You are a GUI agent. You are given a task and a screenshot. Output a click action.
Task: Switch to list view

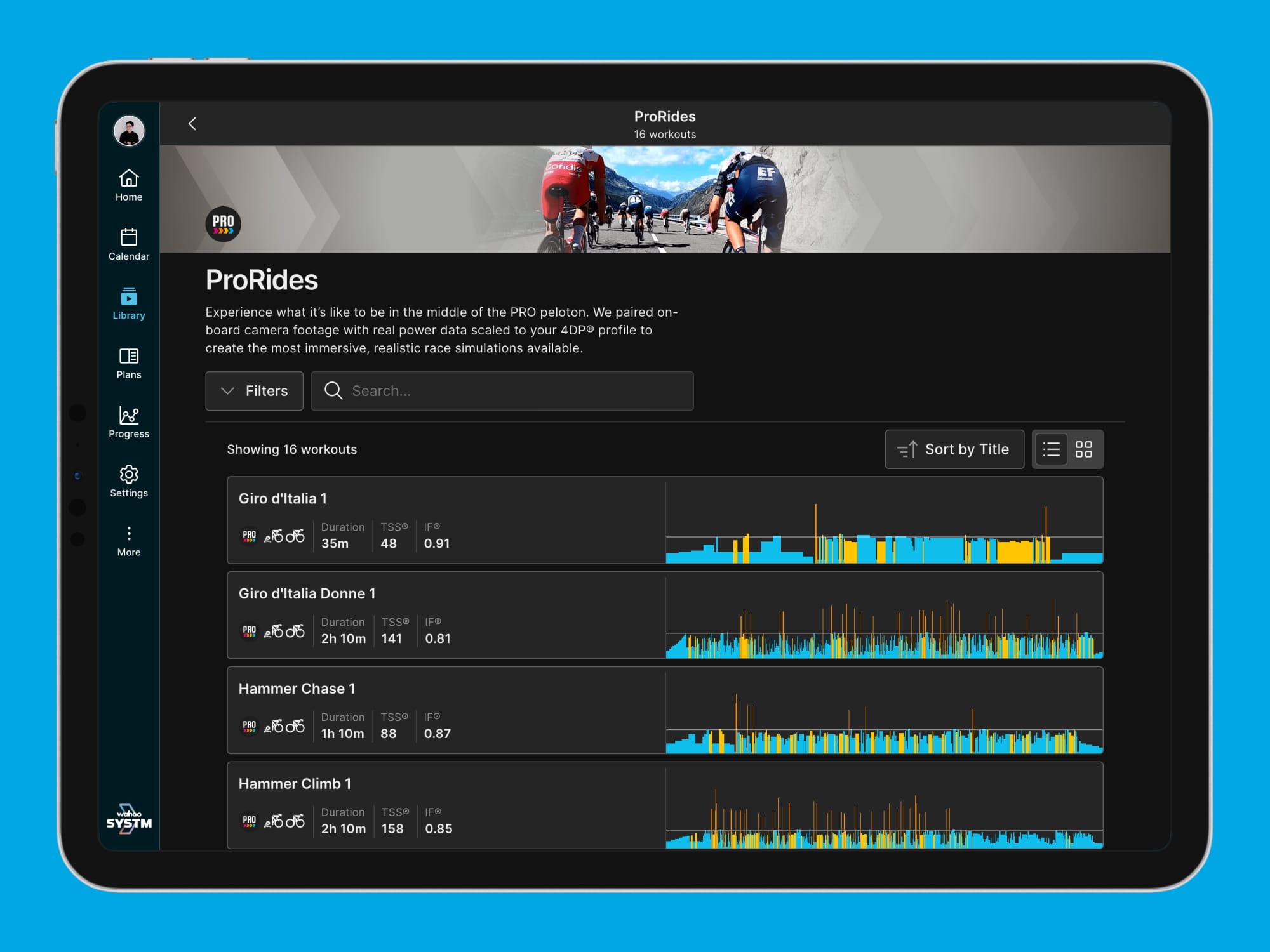1051,449
